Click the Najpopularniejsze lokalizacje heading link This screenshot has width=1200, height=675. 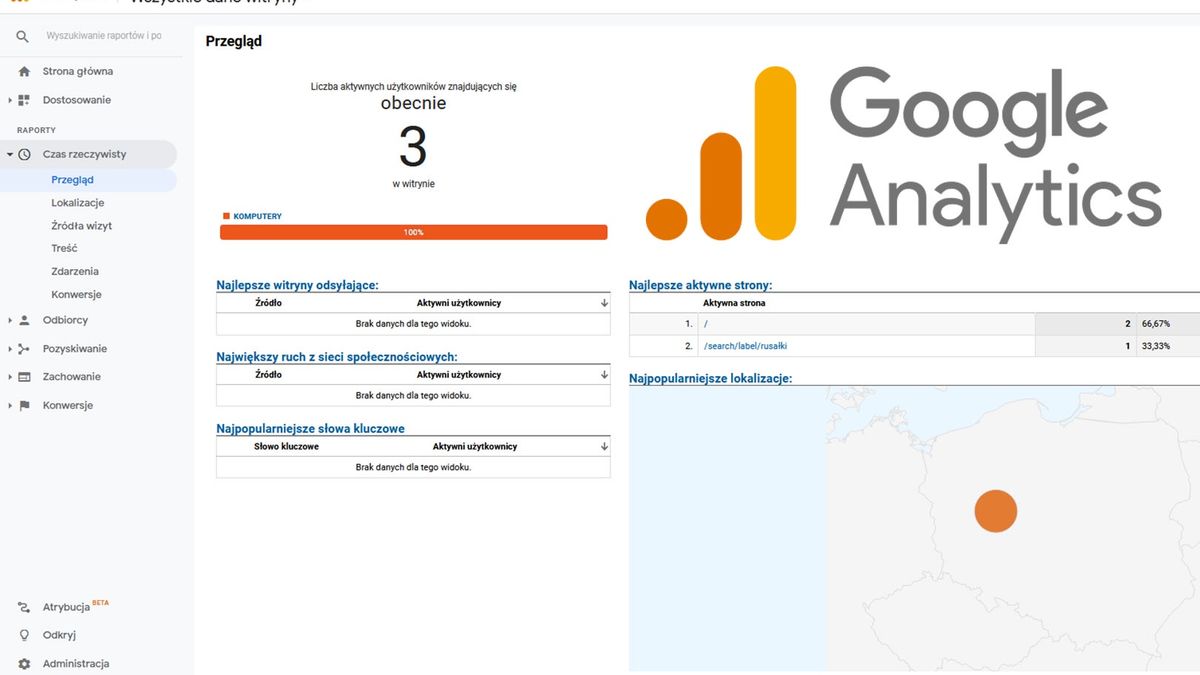[711, 378]
